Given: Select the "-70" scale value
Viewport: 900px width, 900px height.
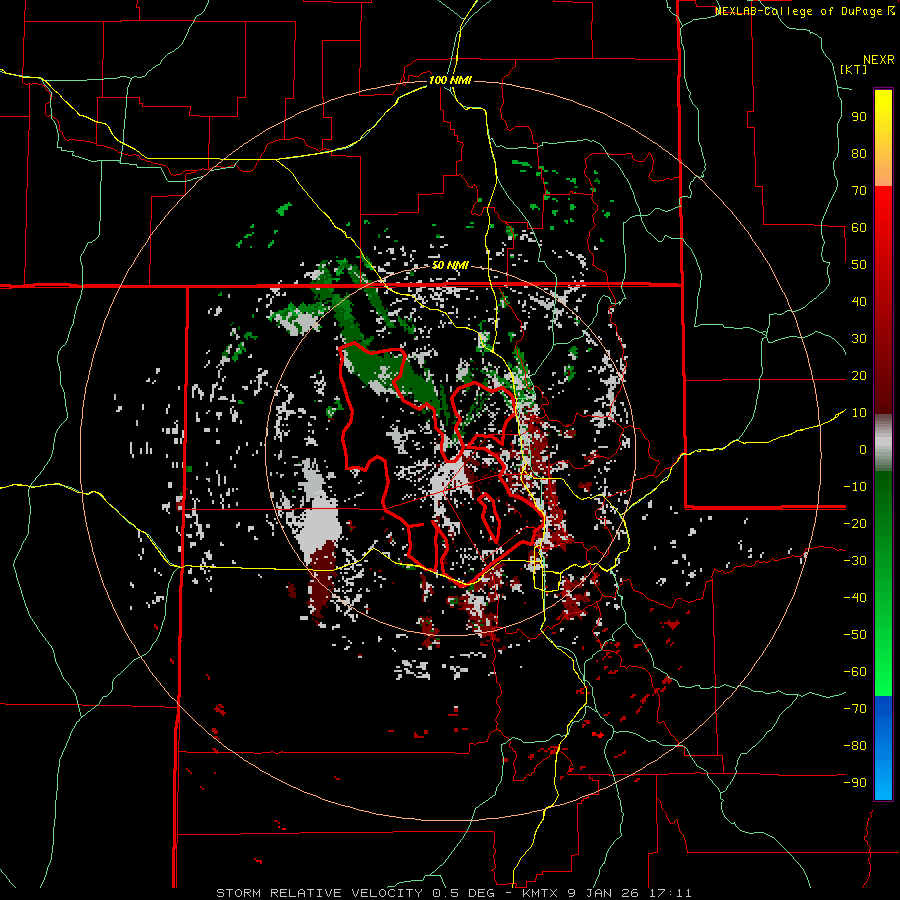Looking at the screenshot, I should click(x=855, y=709).
